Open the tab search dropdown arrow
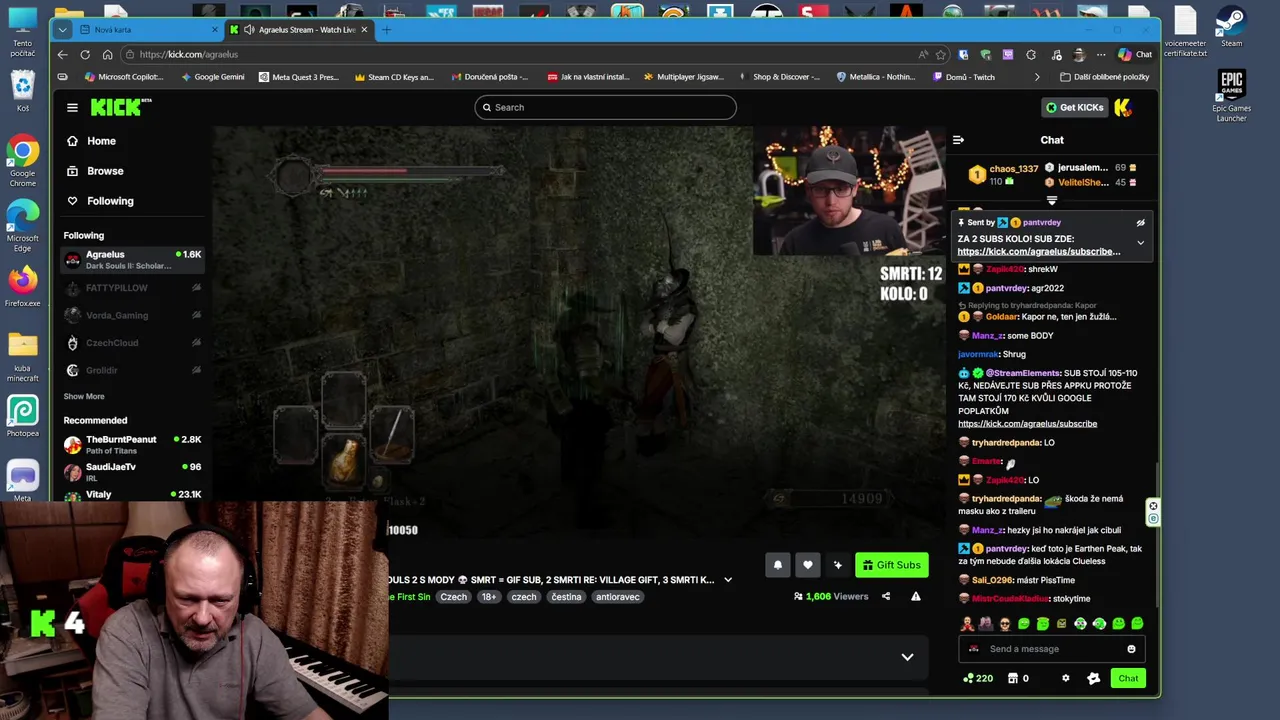 62,30
